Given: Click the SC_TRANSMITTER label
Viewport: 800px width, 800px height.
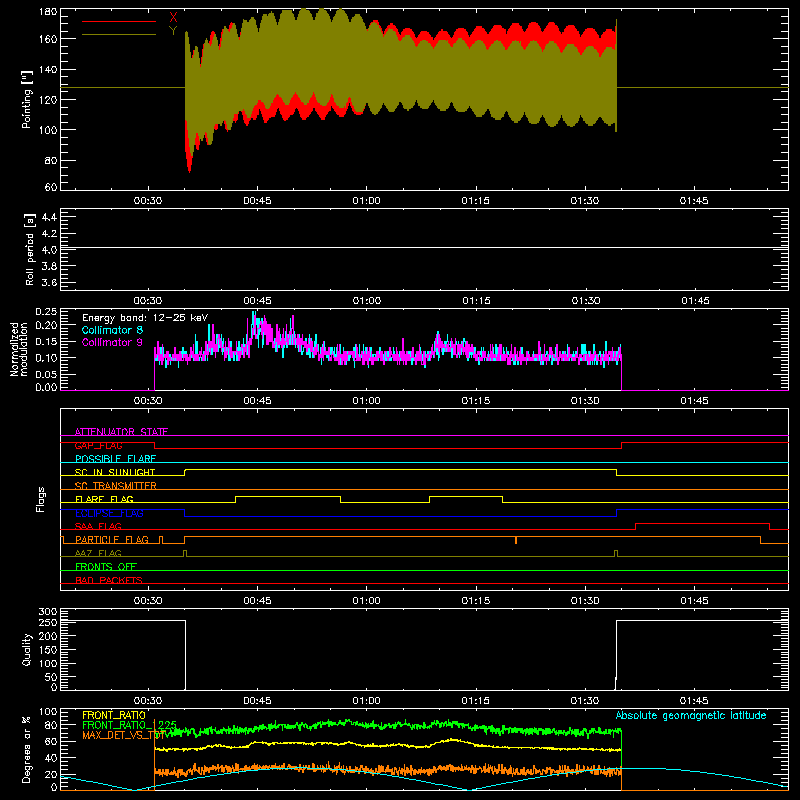Looking at the screenshot, I should [116, 486].
